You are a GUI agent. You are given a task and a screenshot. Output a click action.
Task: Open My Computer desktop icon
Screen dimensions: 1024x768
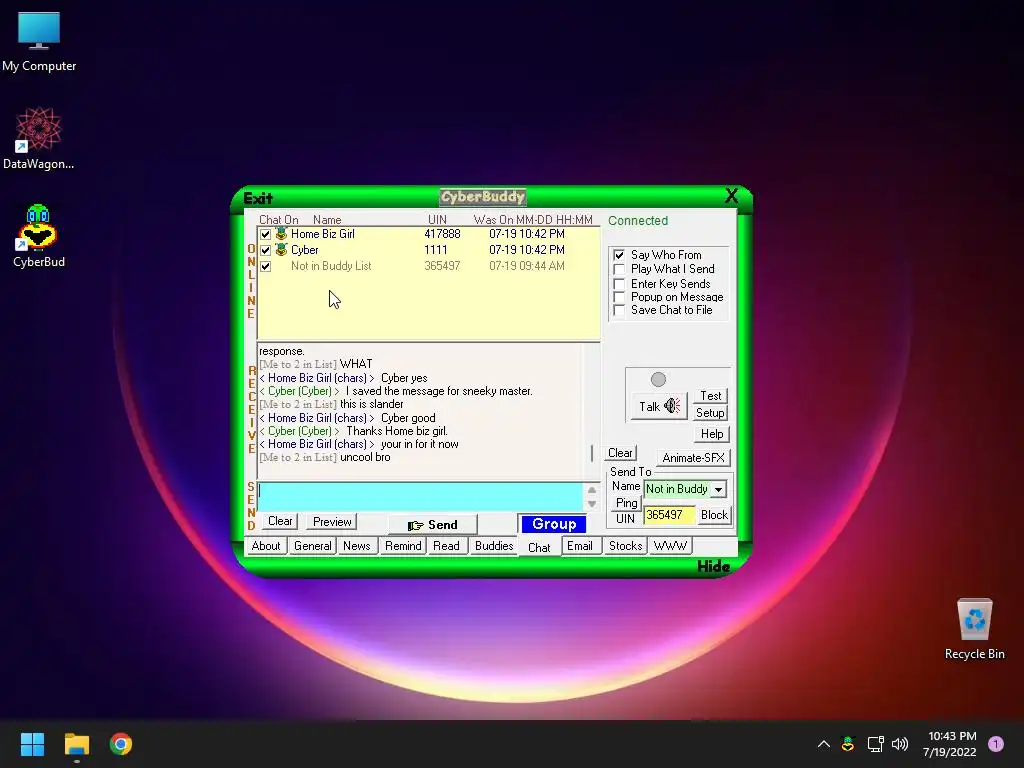[x=39, y=42]
